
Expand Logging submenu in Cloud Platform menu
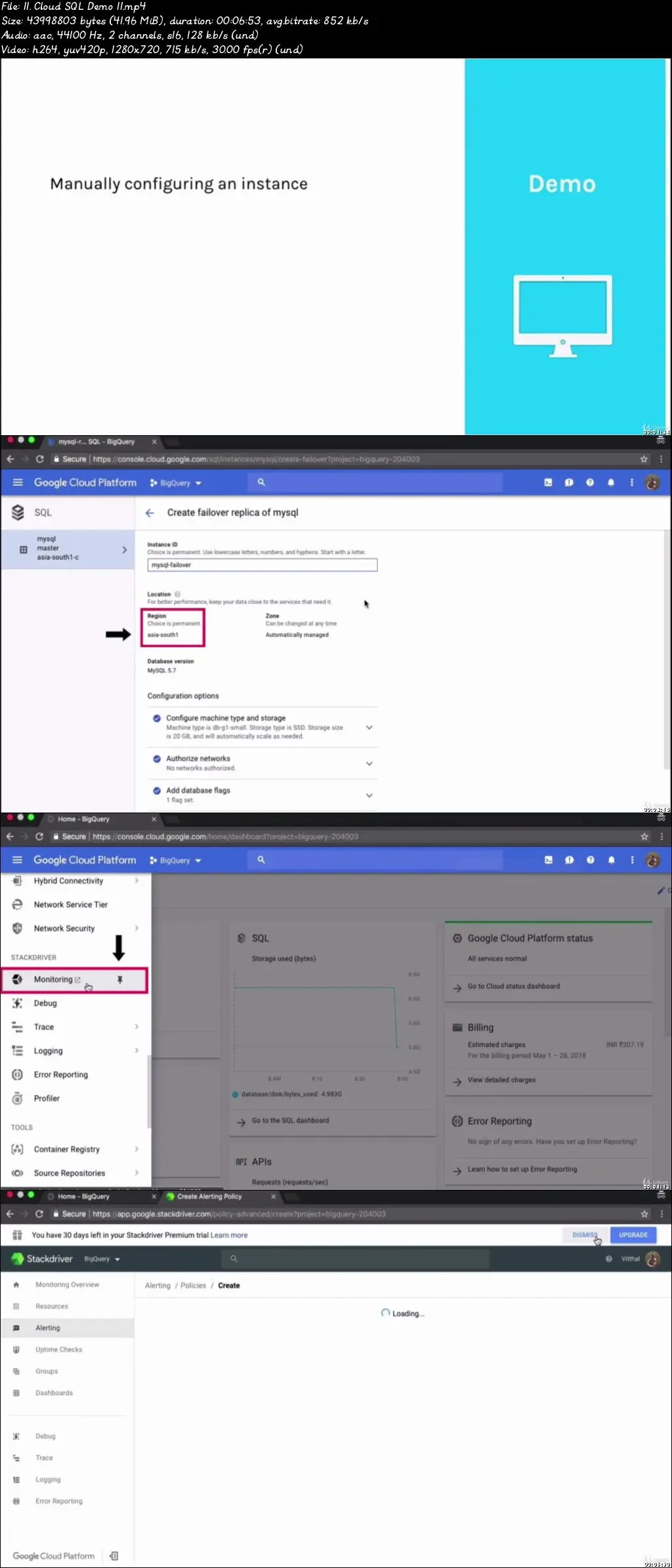[x=136, y=1050]
